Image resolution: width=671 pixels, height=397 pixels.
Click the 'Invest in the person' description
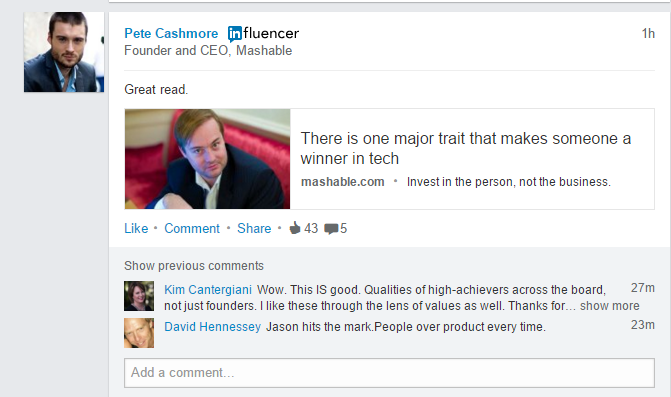509,182
